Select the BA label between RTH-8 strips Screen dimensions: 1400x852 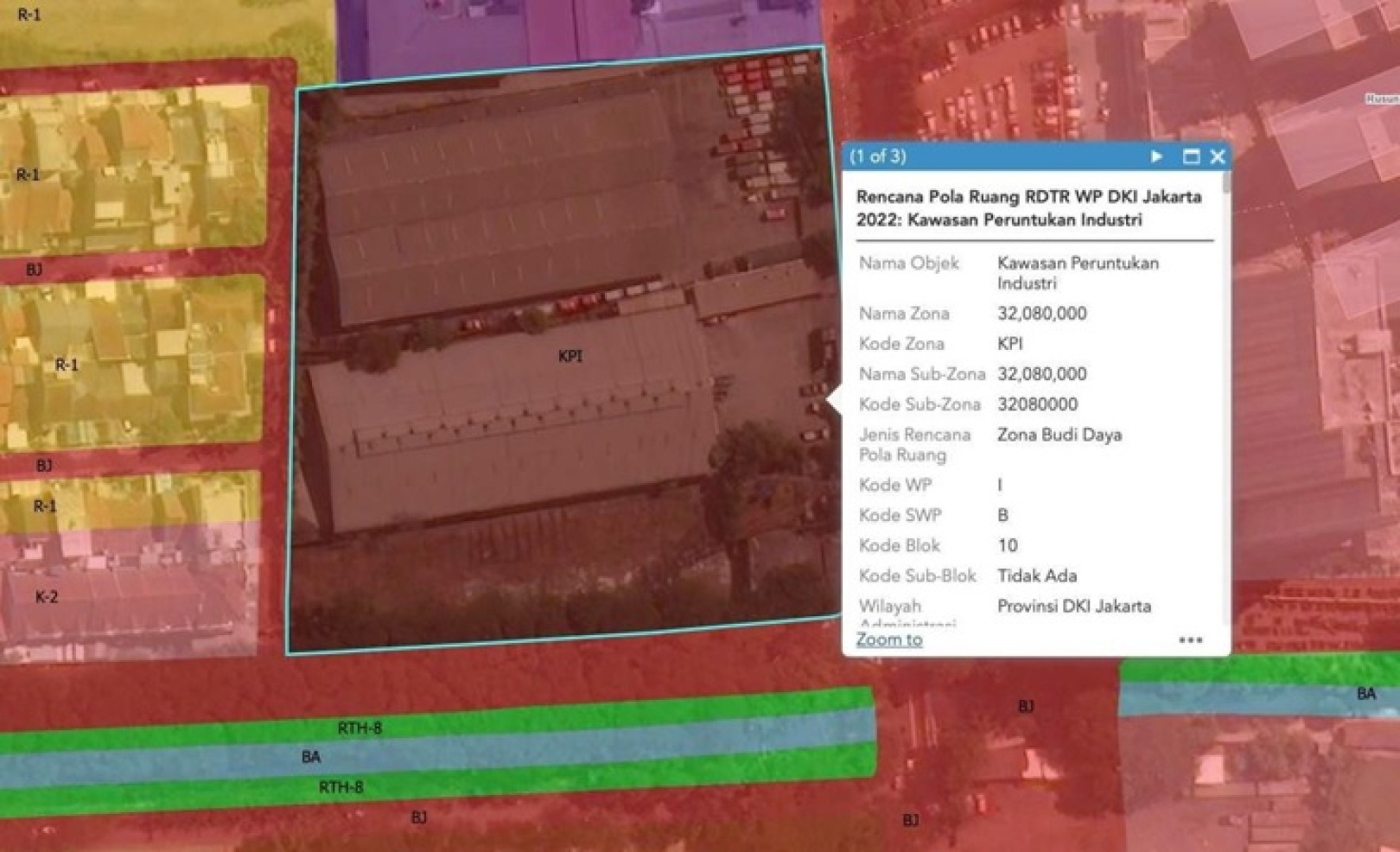coord(311,757)
